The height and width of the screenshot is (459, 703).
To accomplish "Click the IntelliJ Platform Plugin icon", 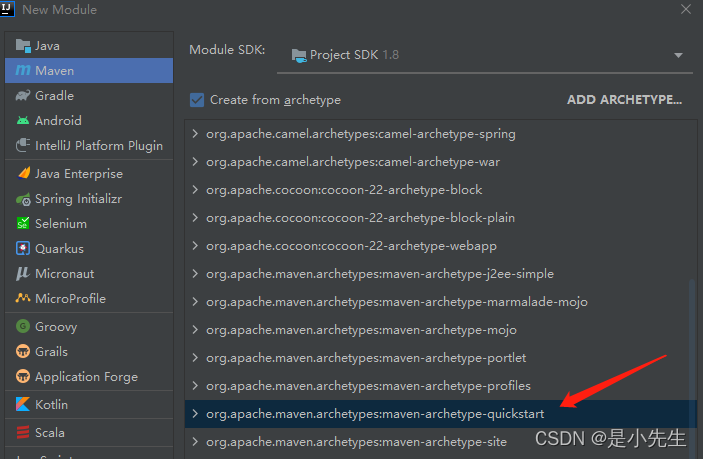I will pos(23,145).
